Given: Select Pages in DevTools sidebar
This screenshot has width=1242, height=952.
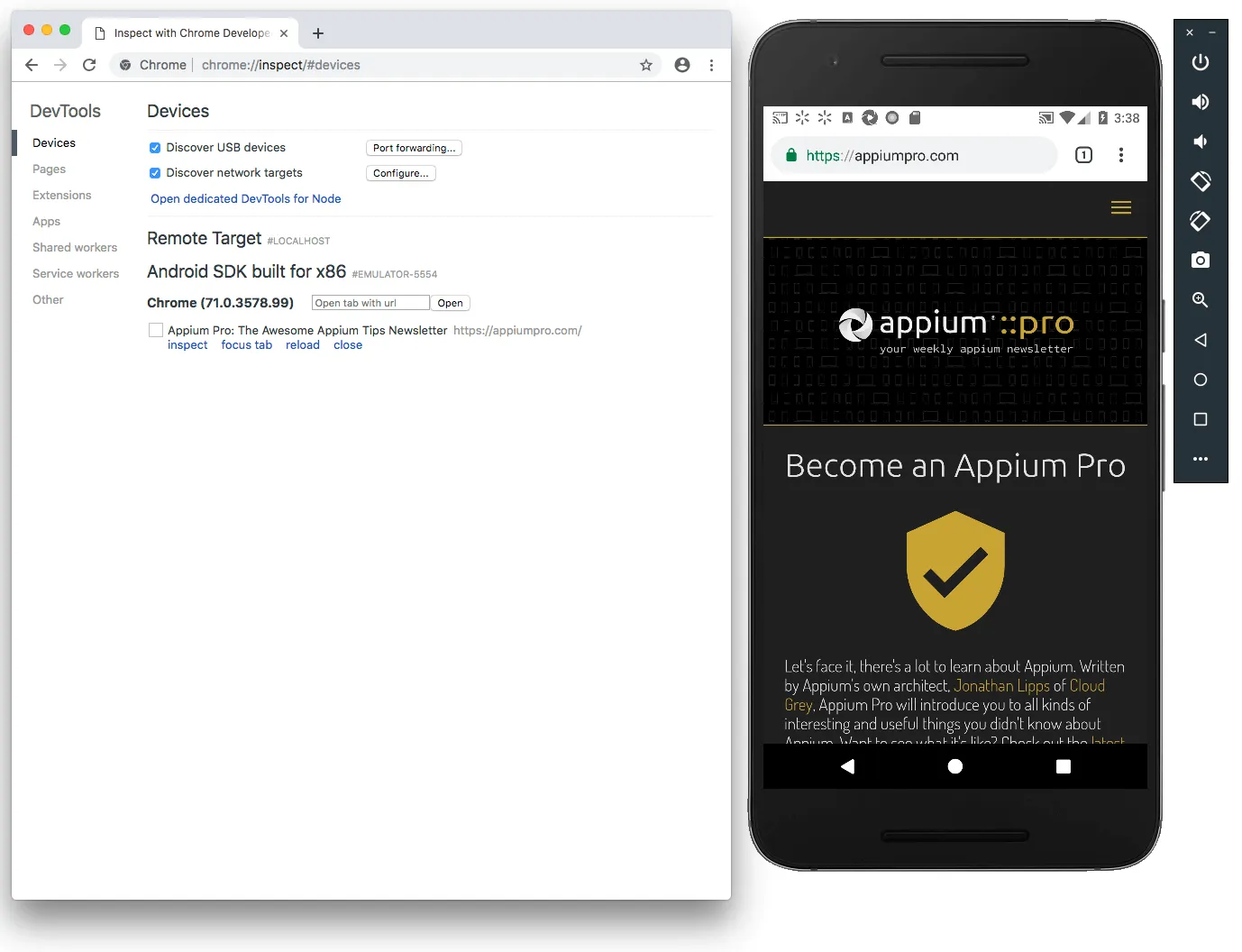Looking at the screenshot, I should coord(49,169).
